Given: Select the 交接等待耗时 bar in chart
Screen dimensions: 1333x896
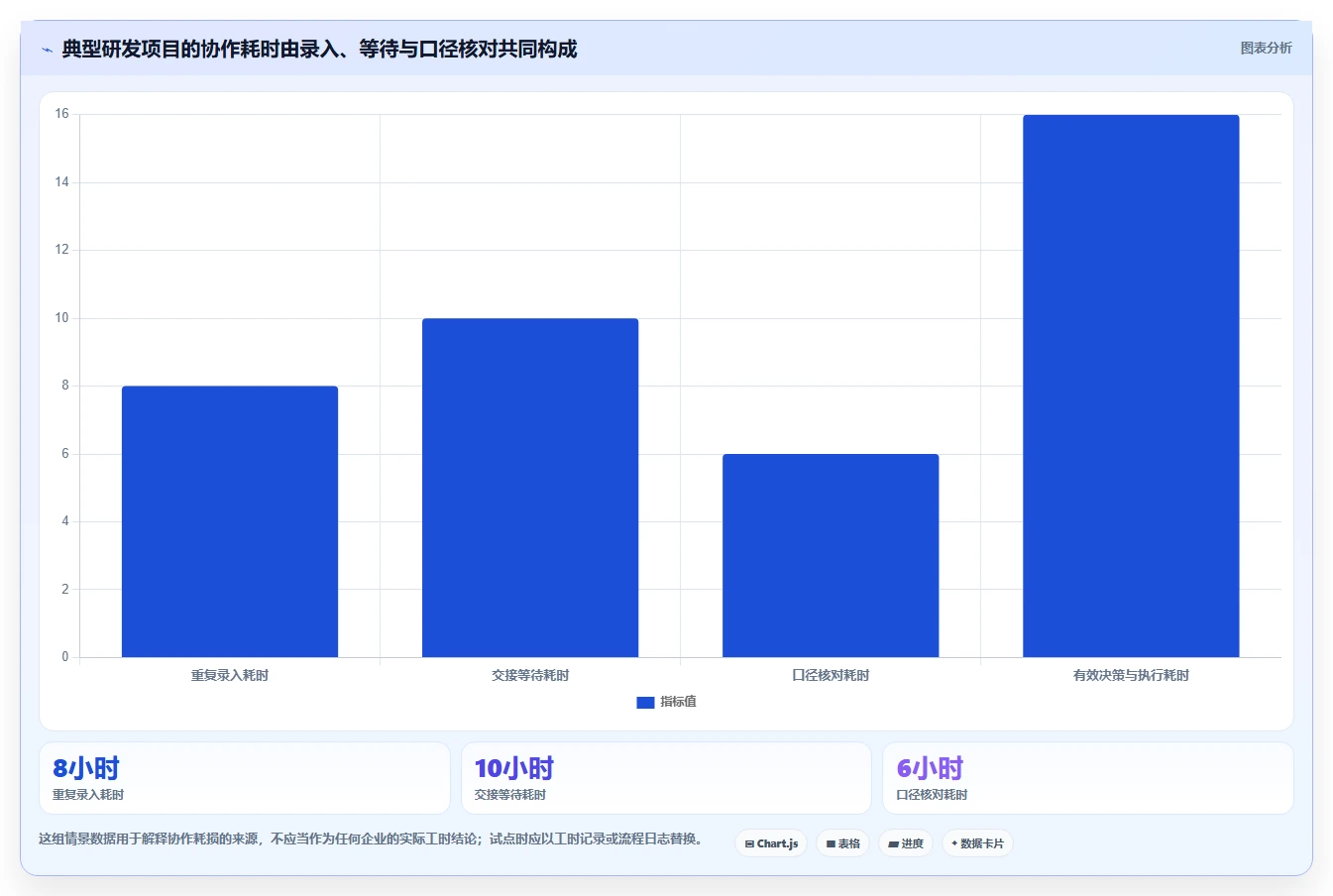Looking at the screenshot, I should point(530,488).
